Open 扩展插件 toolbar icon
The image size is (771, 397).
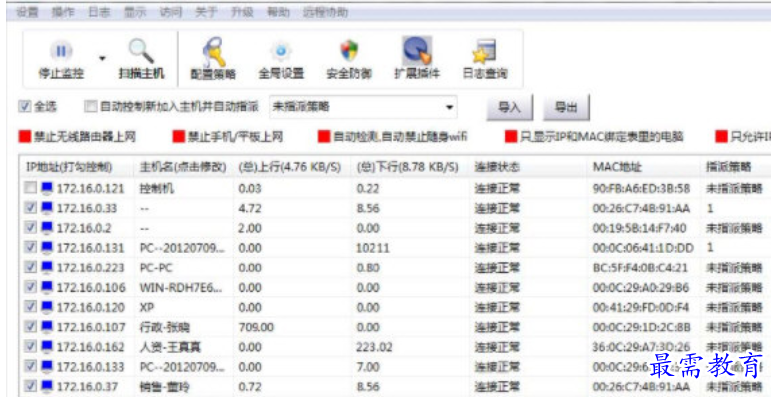(417, 50)
